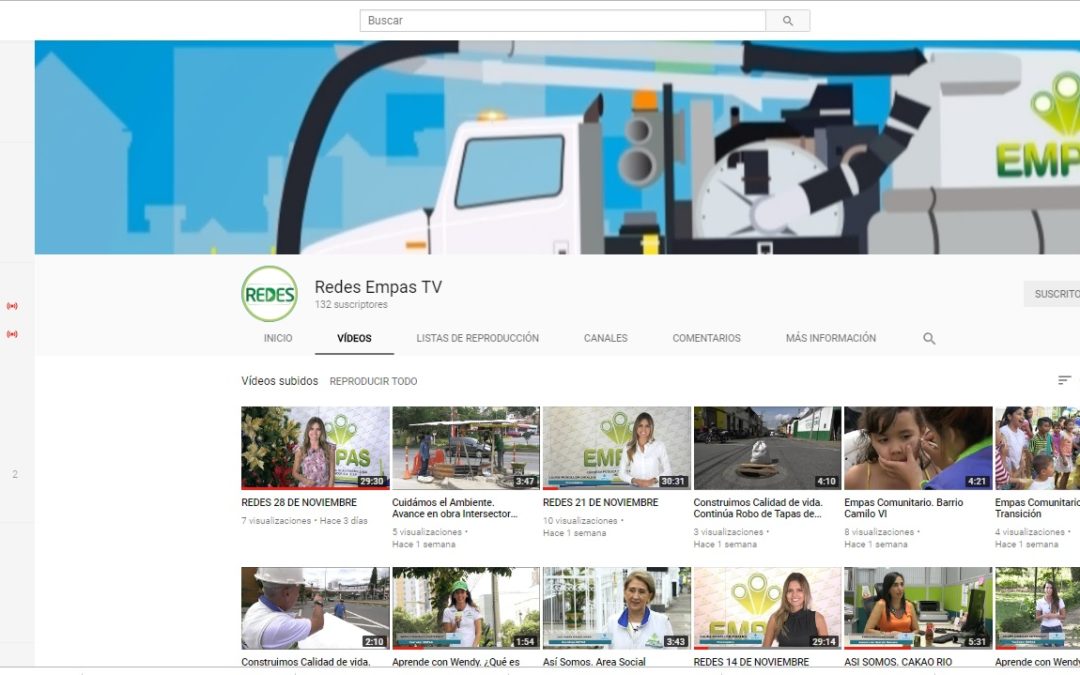Click the lower red live broadcast sidebar icon

pos(12,334)
